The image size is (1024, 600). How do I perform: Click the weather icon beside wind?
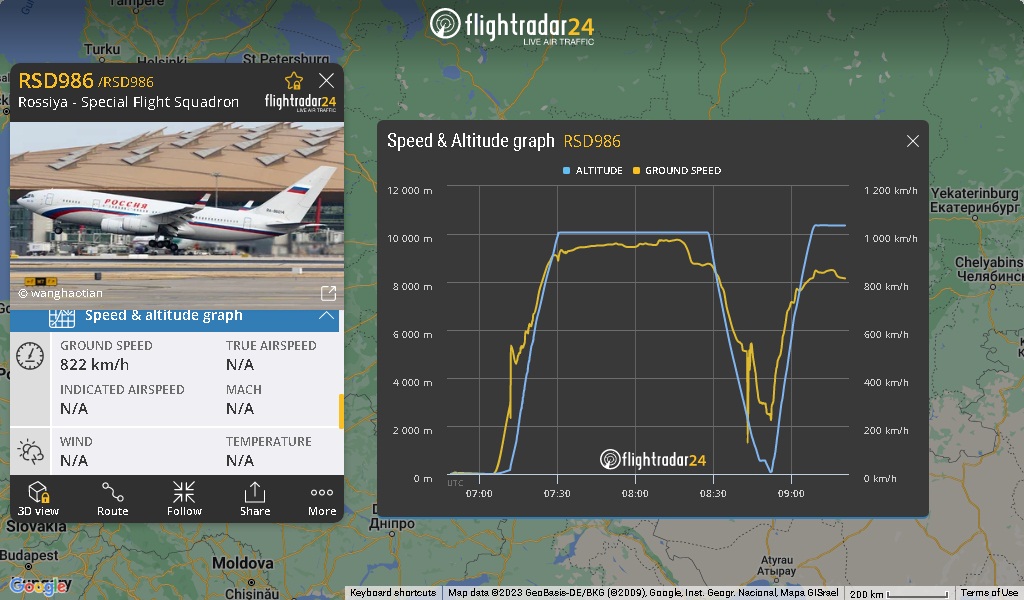click(x=30, y=452)
